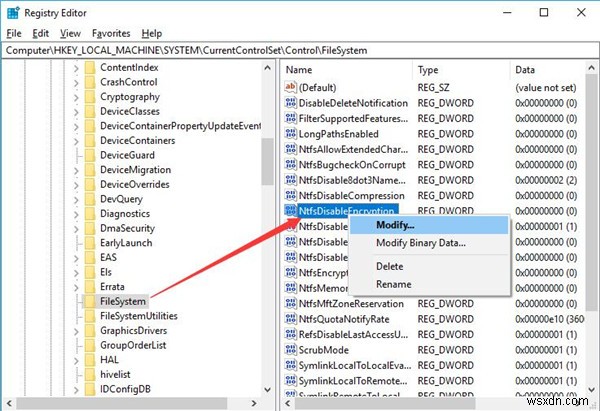Click the (Default) string value icon
Image resolution: width=600 pixels, height=411 pixels.
point(290,87)
